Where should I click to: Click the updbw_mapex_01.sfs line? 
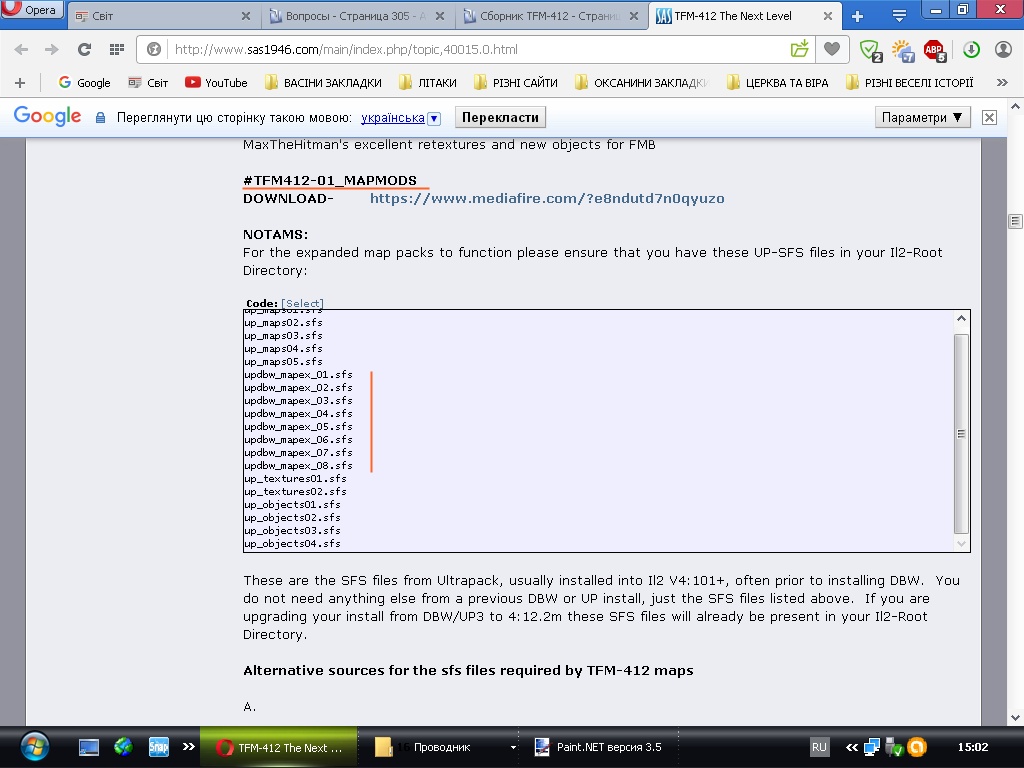pyautogui.click(x=298, y=375)
